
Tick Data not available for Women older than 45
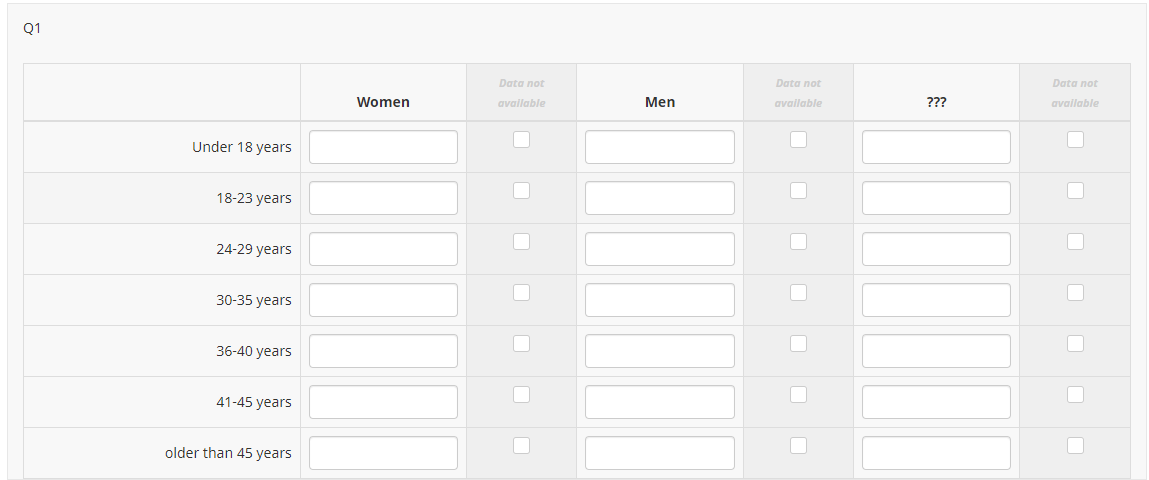pyautogui.click(x=521, y=445)
